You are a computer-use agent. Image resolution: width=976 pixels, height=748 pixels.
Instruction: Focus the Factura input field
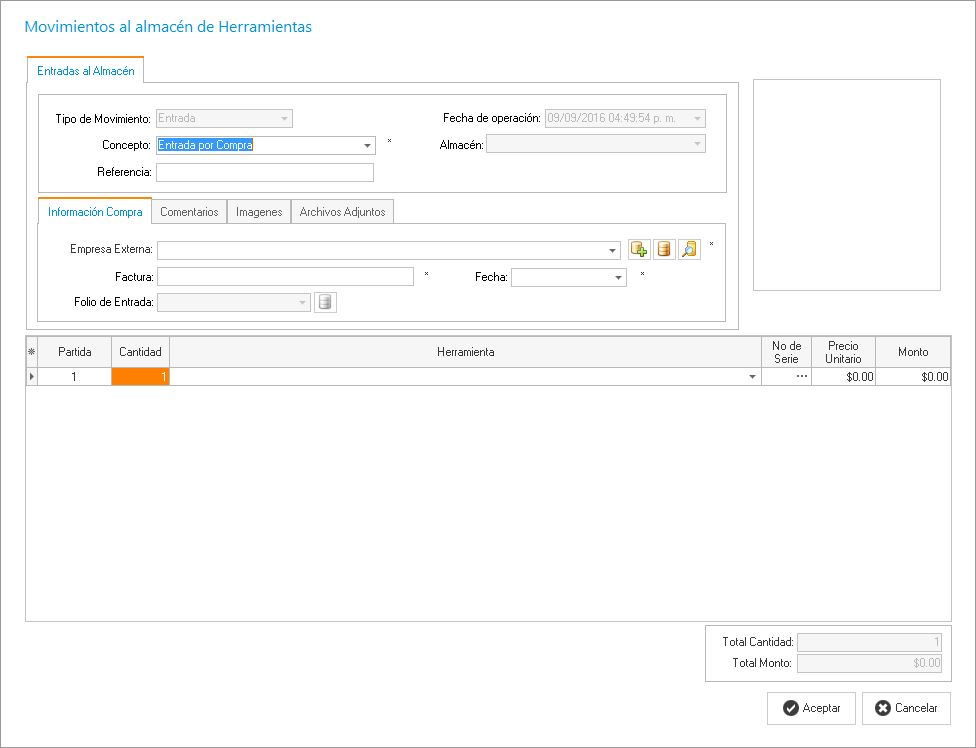click(285, 277)
